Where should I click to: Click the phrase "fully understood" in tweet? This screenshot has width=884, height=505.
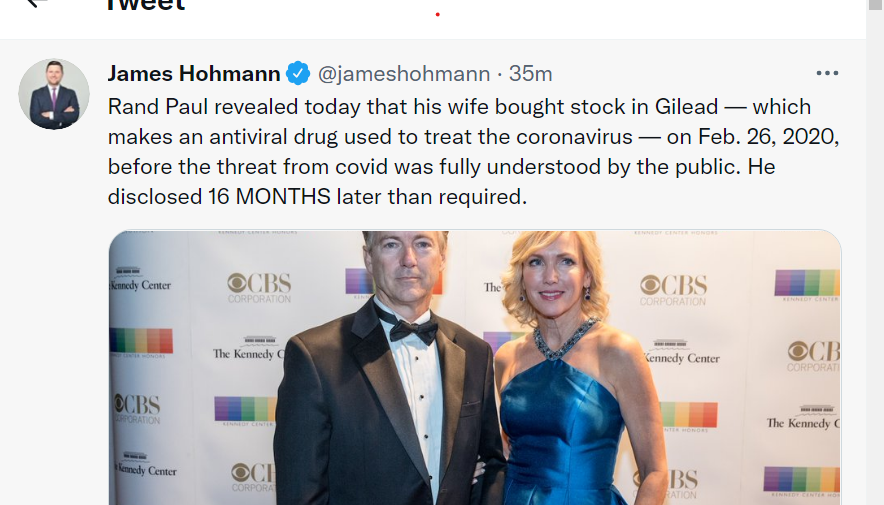point(495,166)
